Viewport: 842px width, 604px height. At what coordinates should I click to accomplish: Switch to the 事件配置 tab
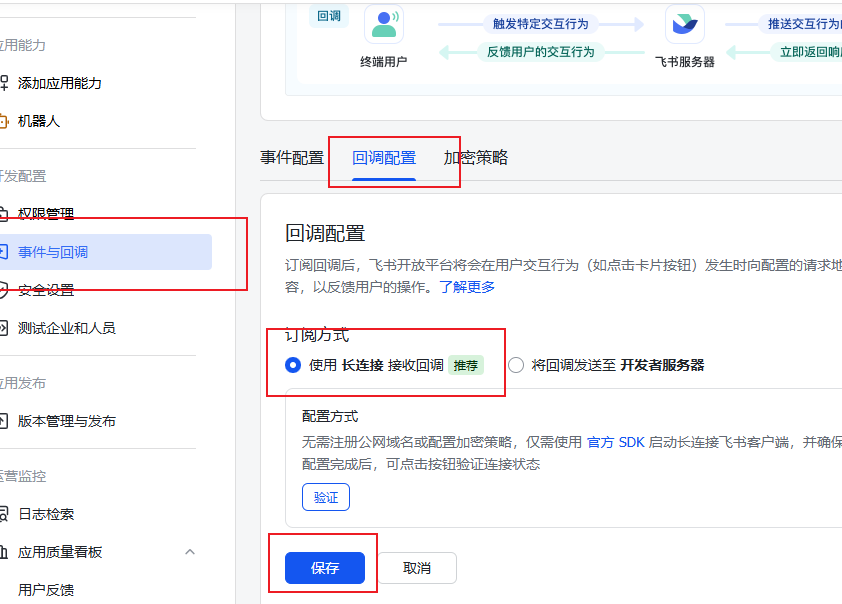292,157
